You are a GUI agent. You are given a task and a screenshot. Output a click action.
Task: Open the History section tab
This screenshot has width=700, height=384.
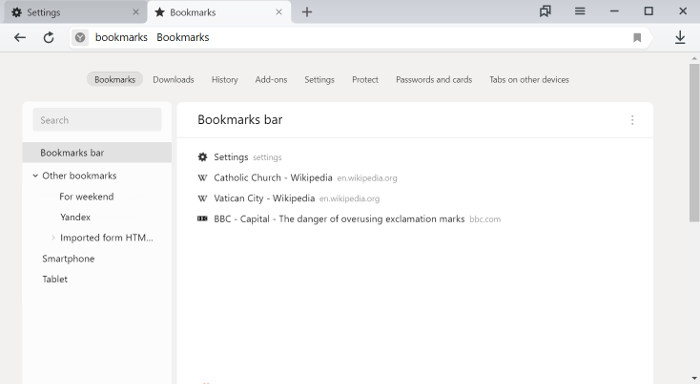[x=225, y=79]
